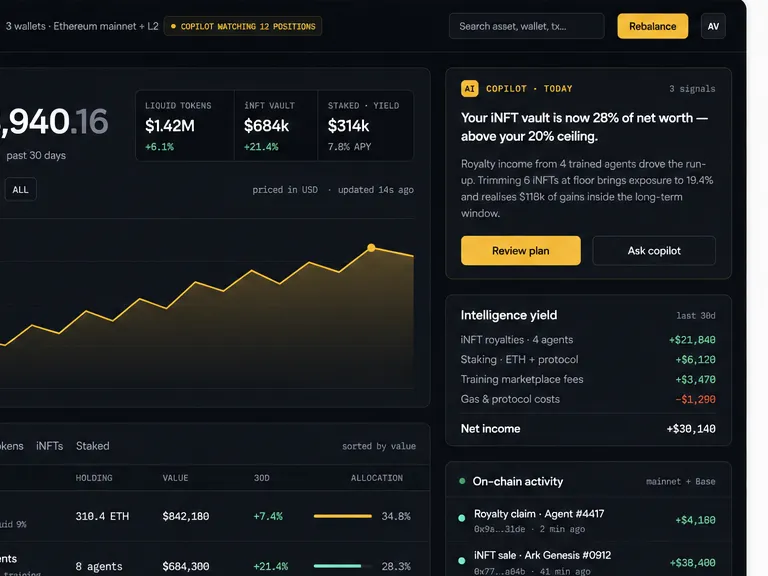The height and width of the screenshot is (576, 768).
Task: Open the Royalty claim · Agent #4417 entry
Action: [x=588, y=521]
